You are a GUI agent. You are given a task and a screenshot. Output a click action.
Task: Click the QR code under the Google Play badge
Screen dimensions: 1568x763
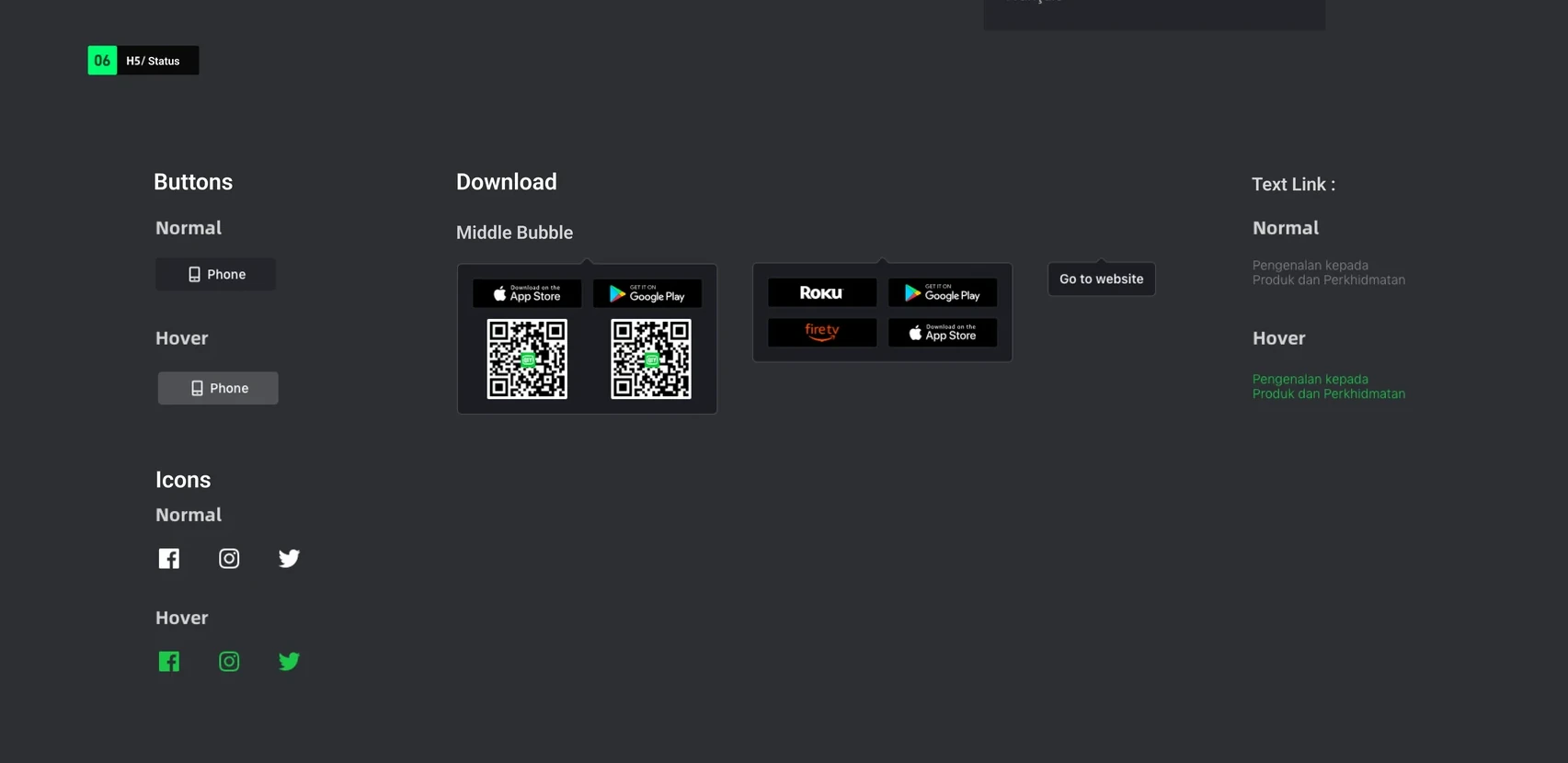(651, 359)
